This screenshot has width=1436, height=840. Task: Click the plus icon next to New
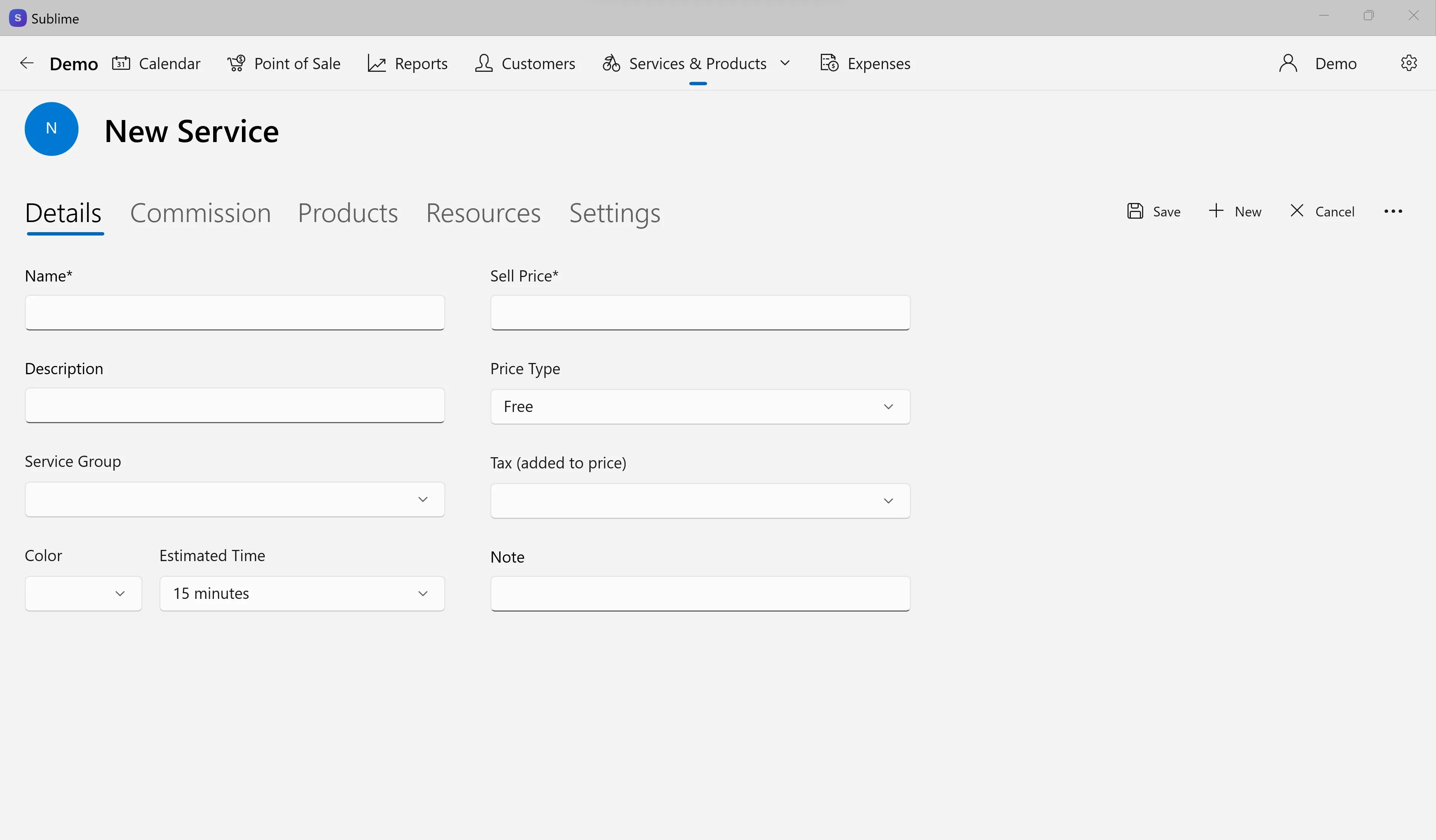(x=1215, y=211)
